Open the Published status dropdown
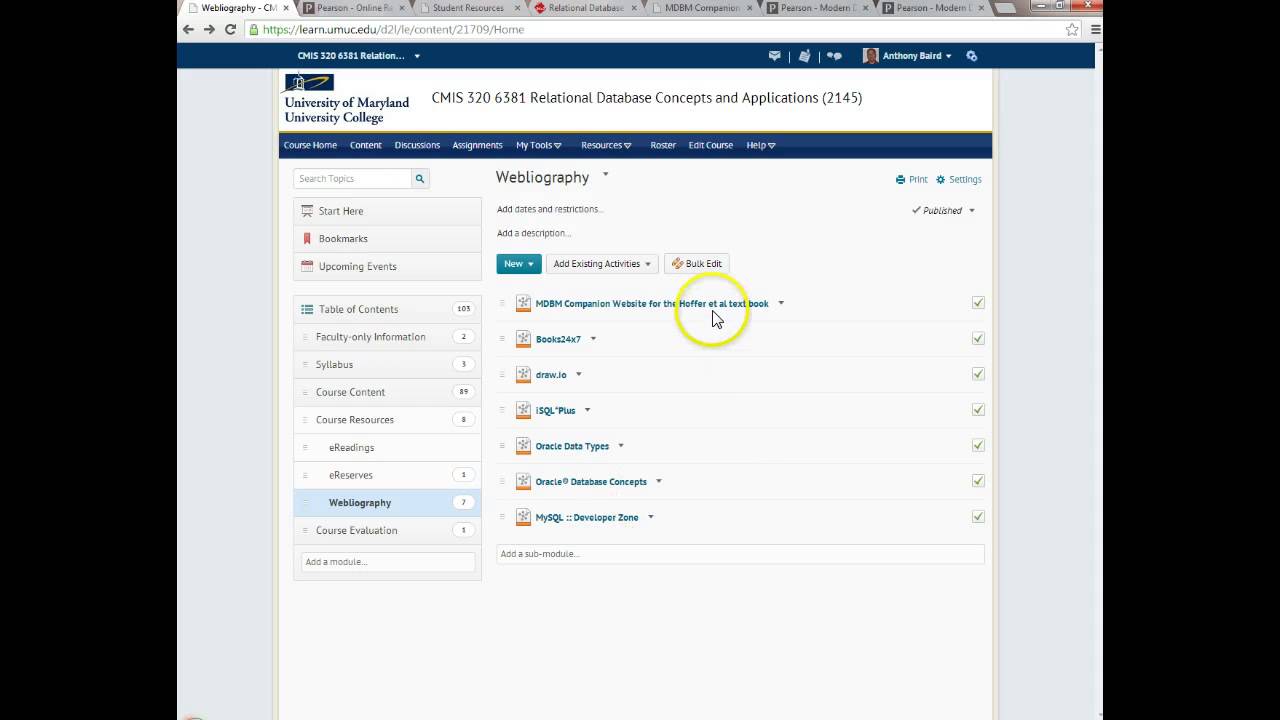The height and width of the screenshot is (720, 1280). pos(943,211)
